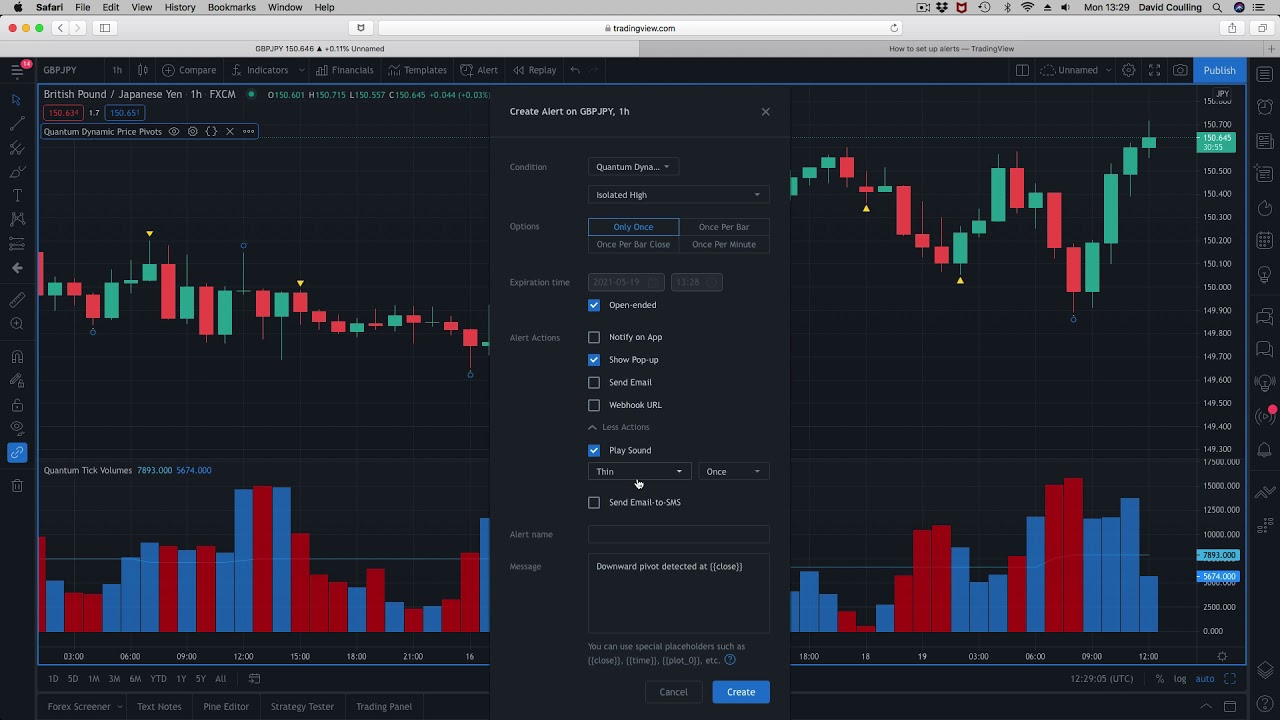Click the Publish button
This screenshot has width=1280, height=720.
click(1219, 70)
